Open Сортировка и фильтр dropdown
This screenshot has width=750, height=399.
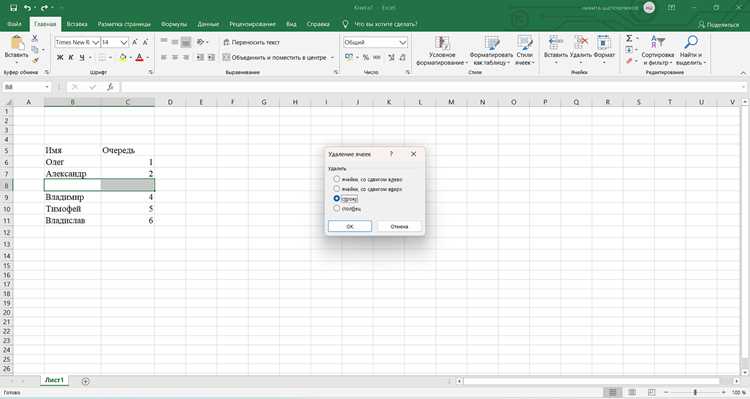point(658,50)
